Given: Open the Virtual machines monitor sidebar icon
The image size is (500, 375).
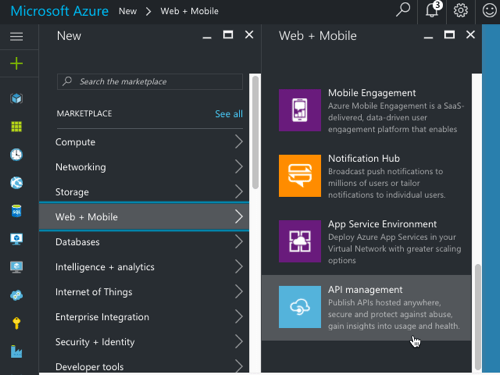Looking at the screenshot, I should [x=16, y=239].
